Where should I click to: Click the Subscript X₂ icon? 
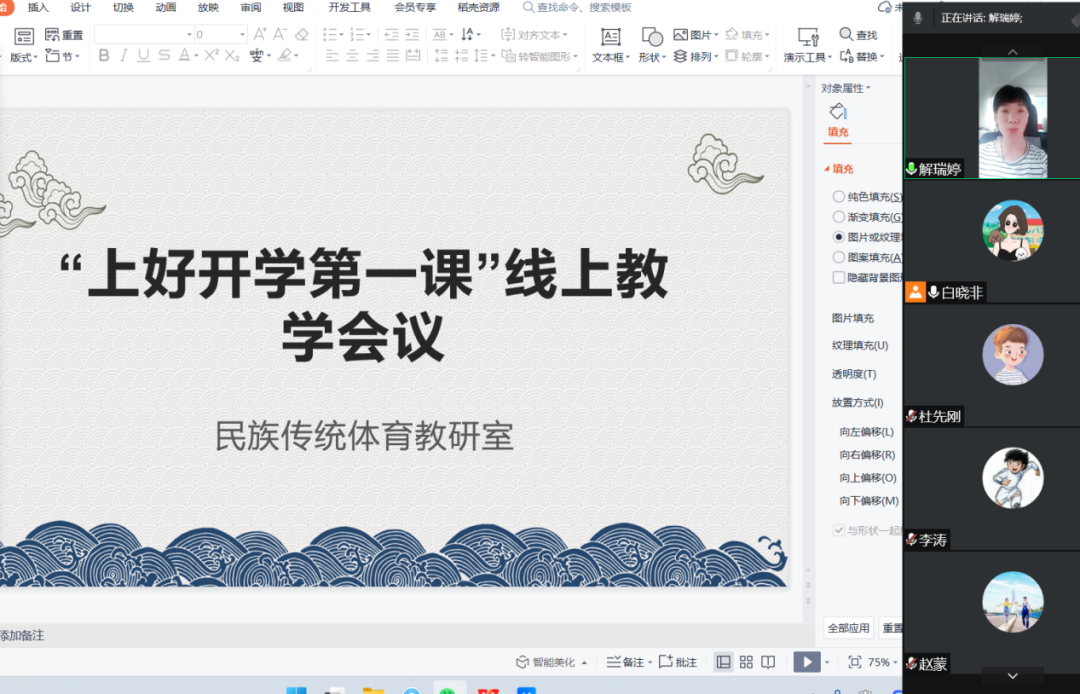232,56
